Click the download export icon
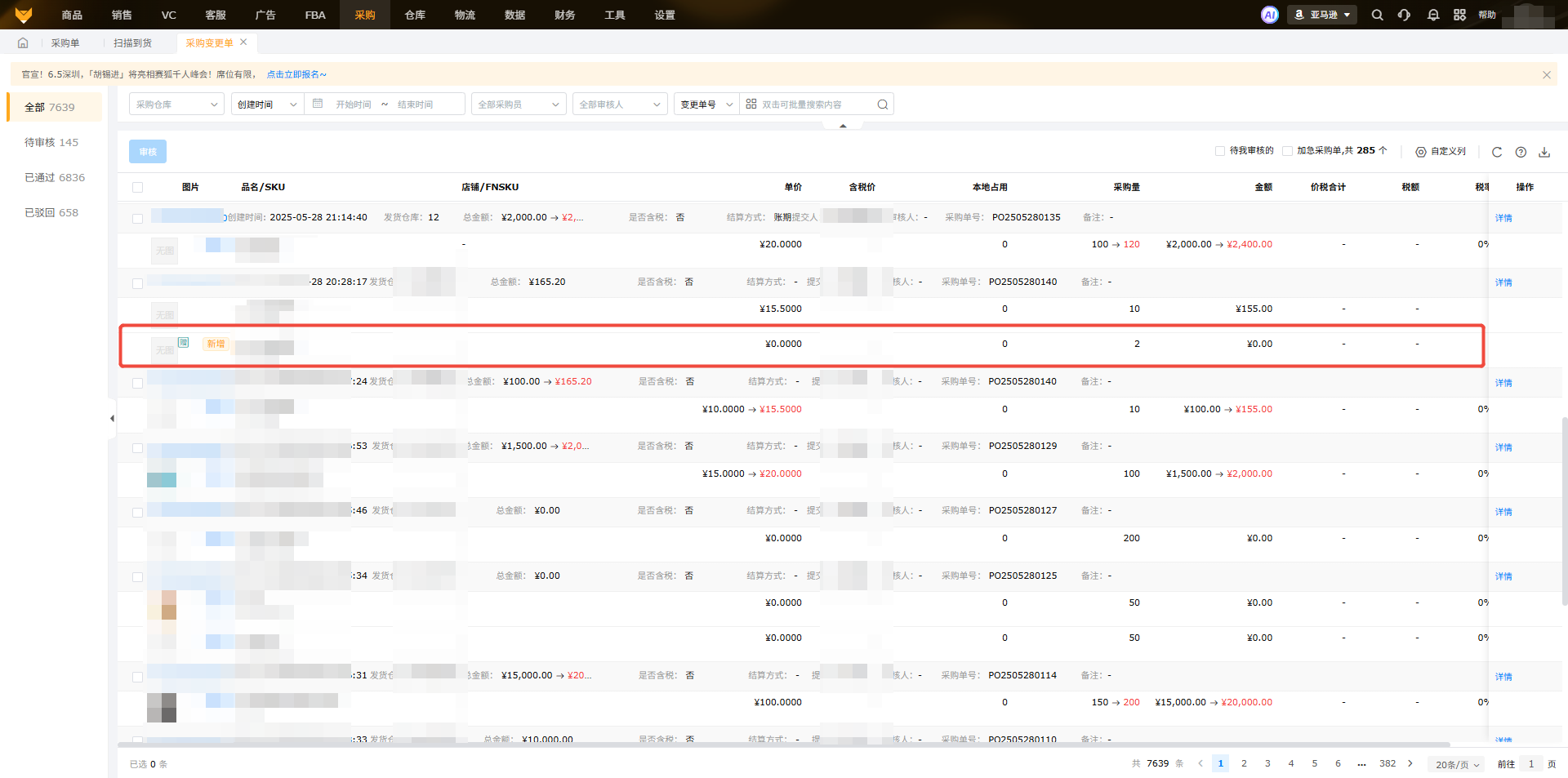Viewport: 1568px width, 778px height. coord(1543,152)
